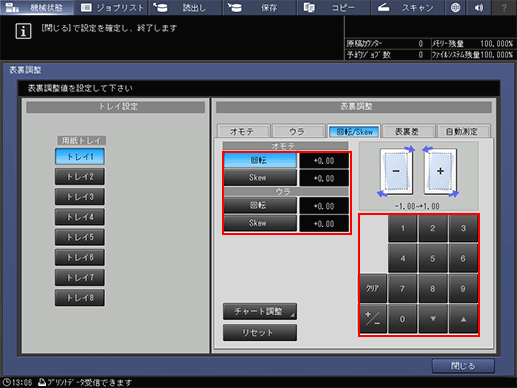Switch to the スキャン scan tab
The width and height of the screenshot is (517, 388).
point(408,7)
